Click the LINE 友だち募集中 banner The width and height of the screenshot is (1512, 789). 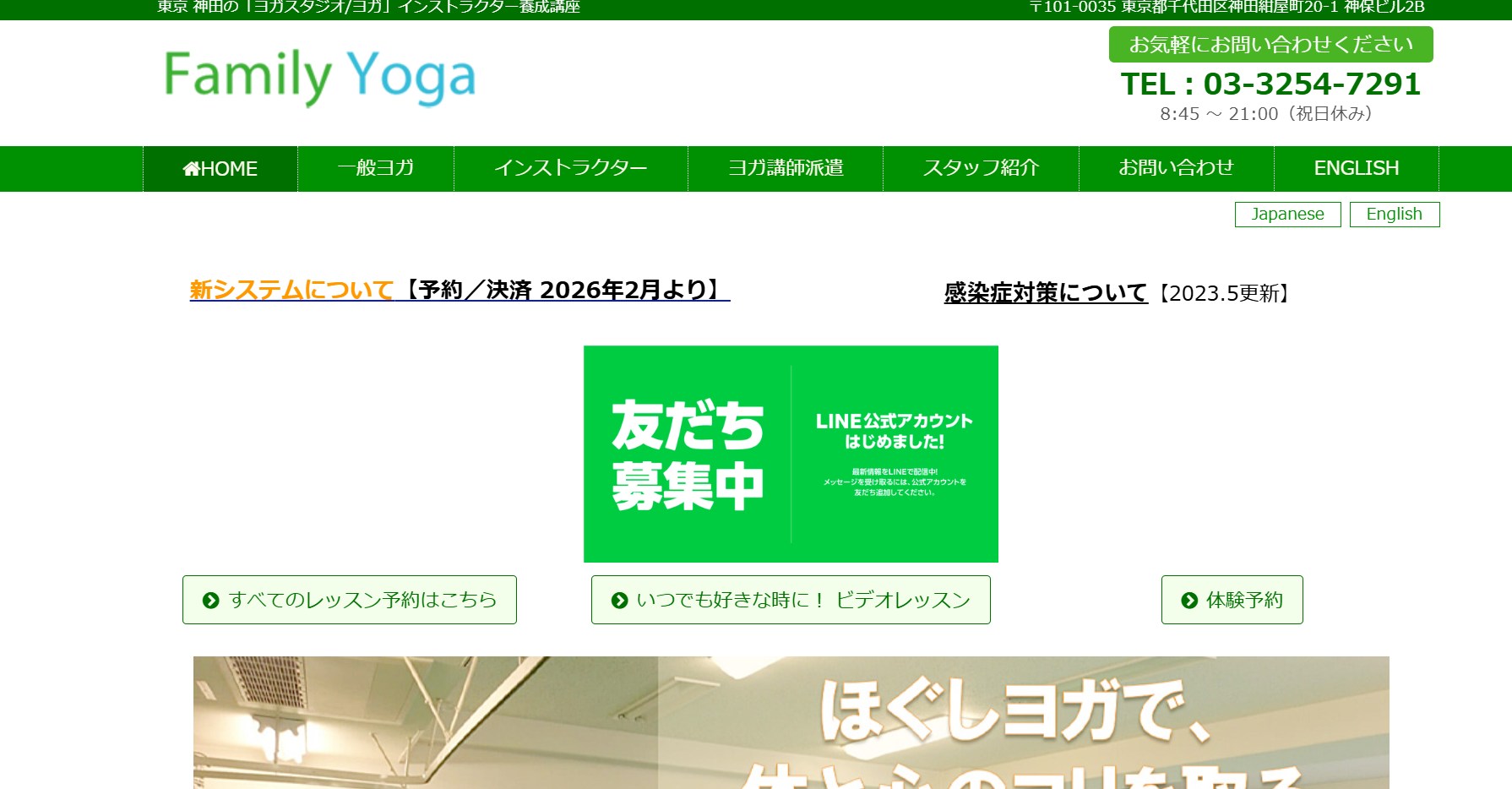(791, 454)
